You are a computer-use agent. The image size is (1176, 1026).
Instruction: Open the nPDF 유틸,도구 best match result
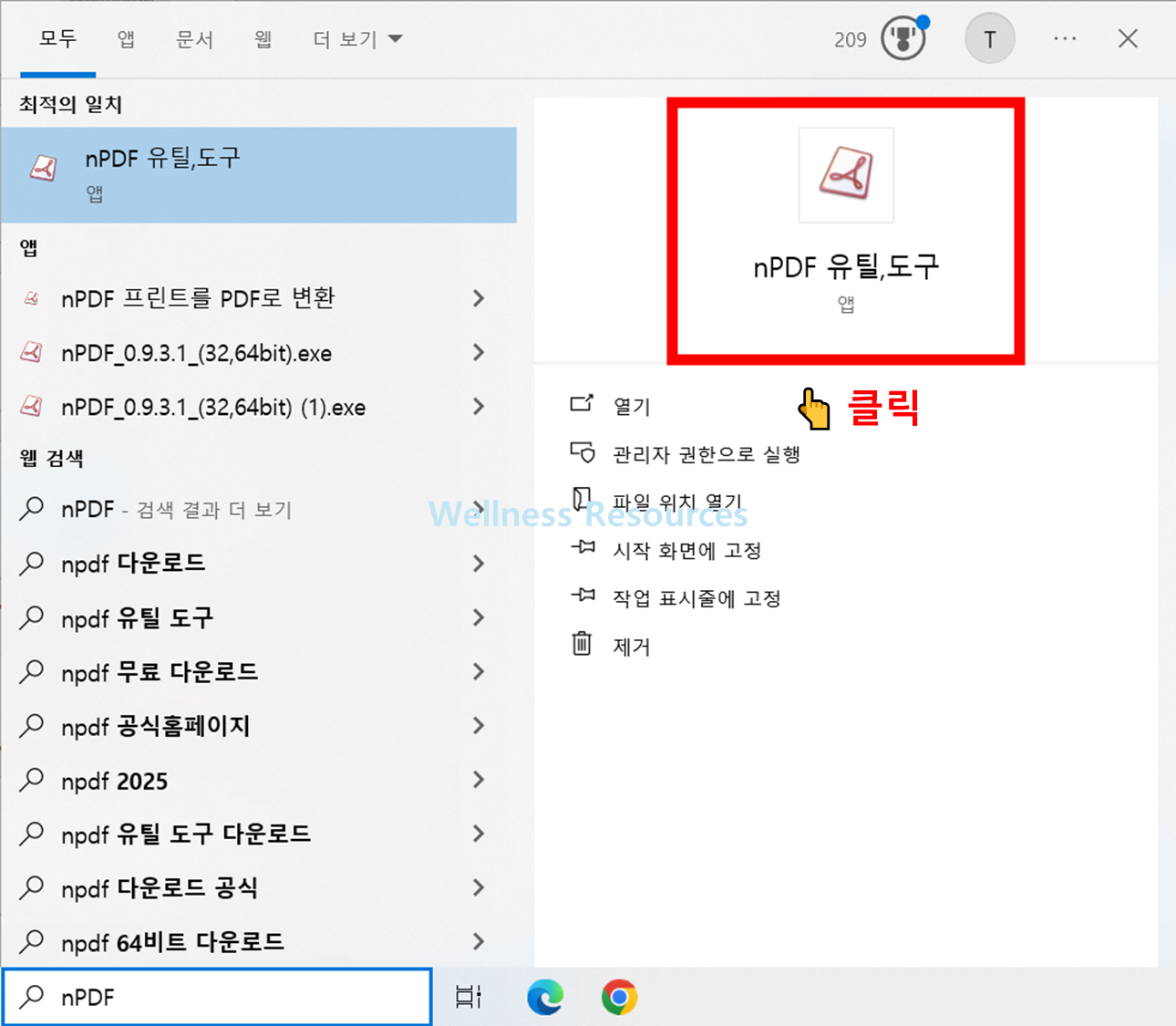[259, 175]
